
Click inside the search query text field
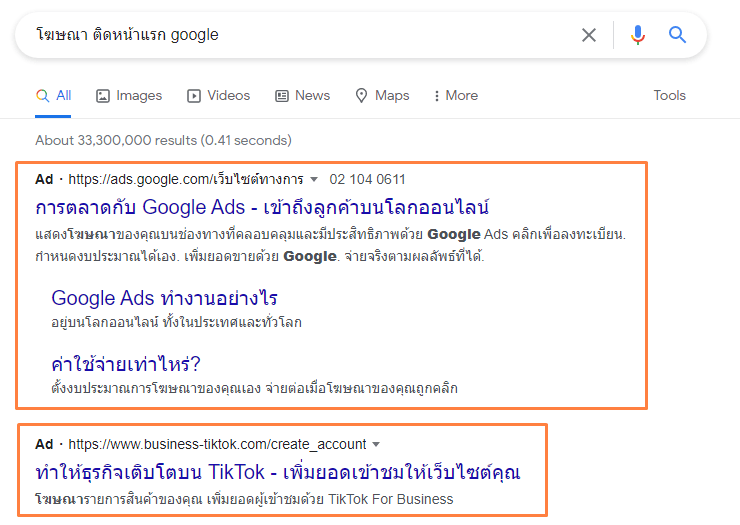coord(302,35)
